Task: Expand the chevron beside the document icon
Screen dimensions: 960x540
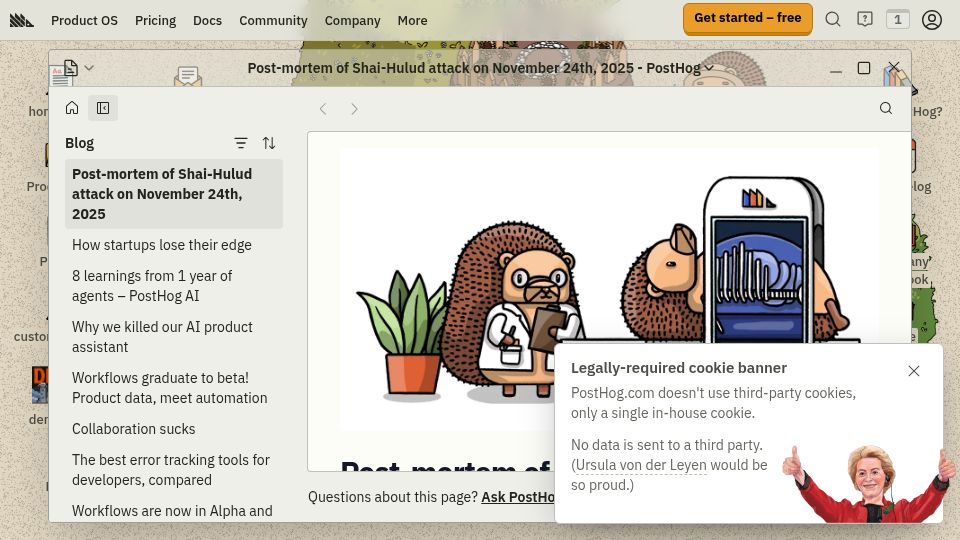Action: [89, 67]
